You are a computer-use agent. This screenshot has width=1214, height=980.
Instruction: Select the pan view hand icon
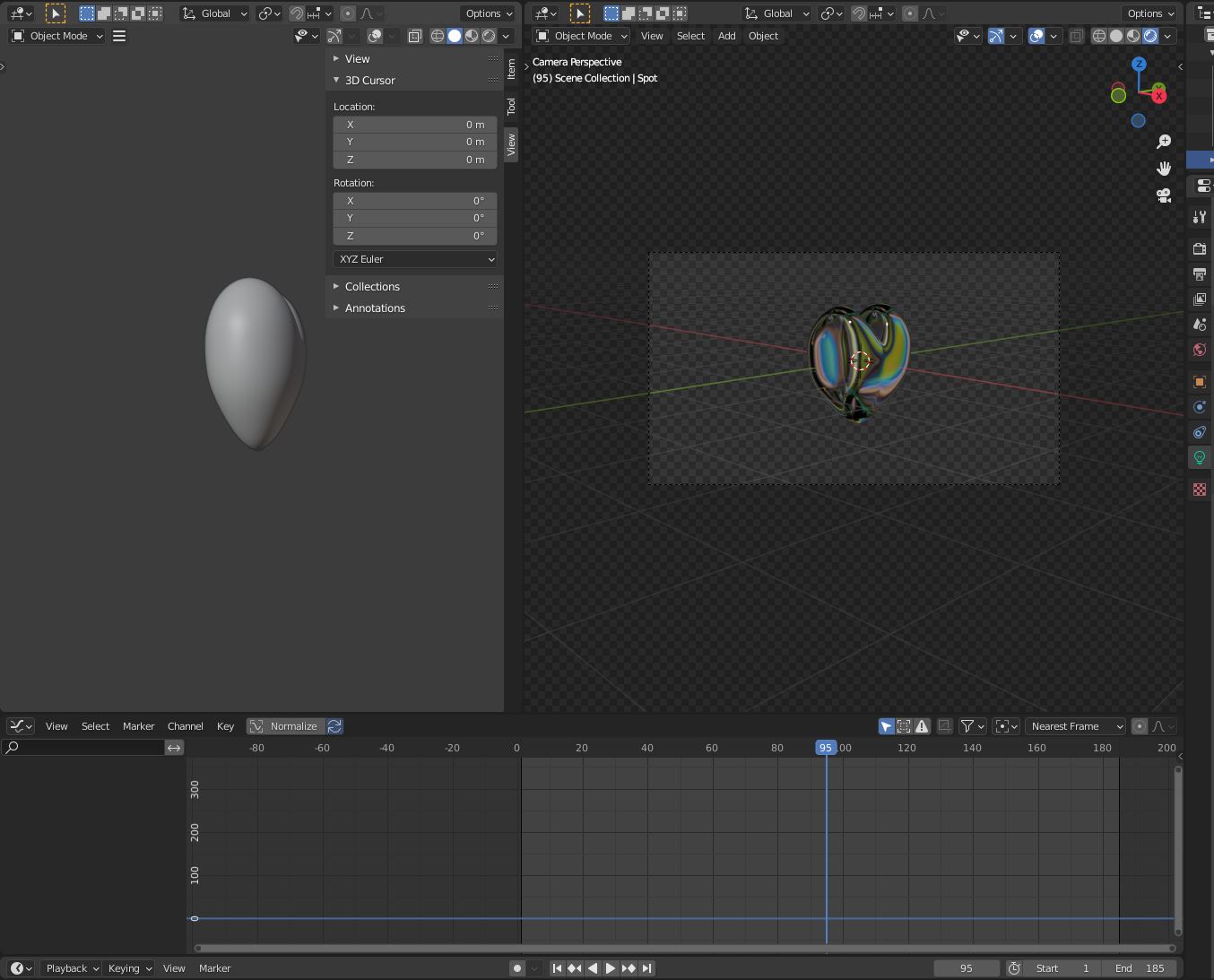click(1164, 169)
